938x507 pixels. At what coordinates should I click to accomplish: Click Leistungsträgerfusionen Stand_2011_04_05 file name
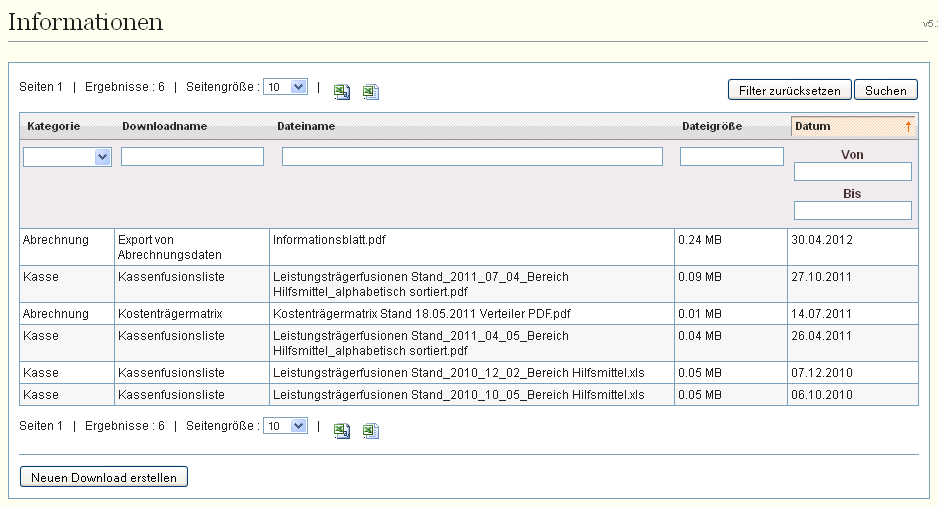tap(421, 343)
